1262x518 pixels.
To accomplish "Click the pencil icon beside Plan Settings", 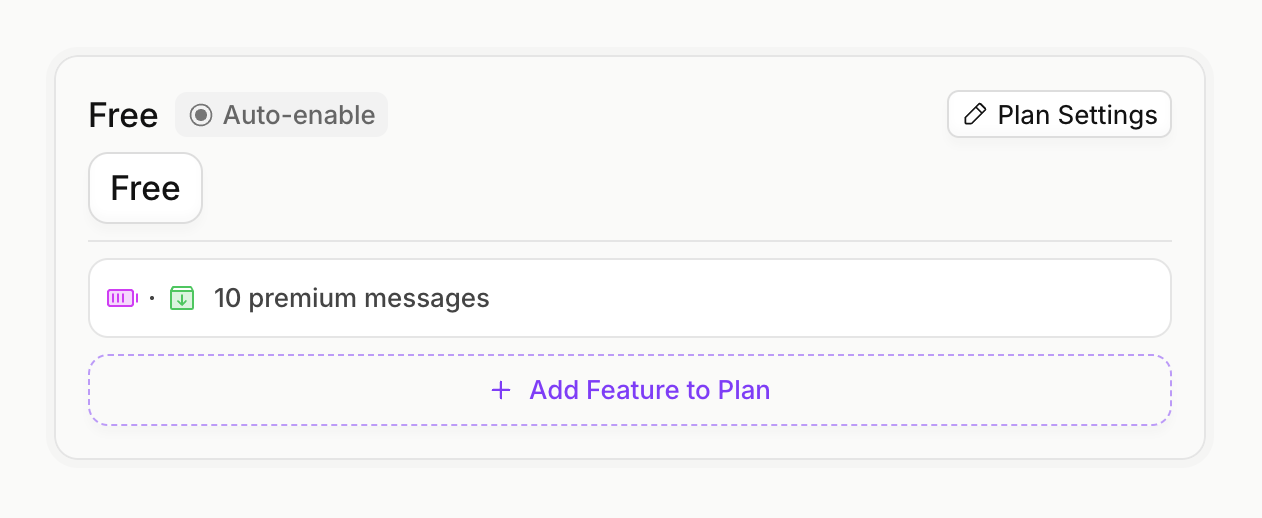I will 975,115.
